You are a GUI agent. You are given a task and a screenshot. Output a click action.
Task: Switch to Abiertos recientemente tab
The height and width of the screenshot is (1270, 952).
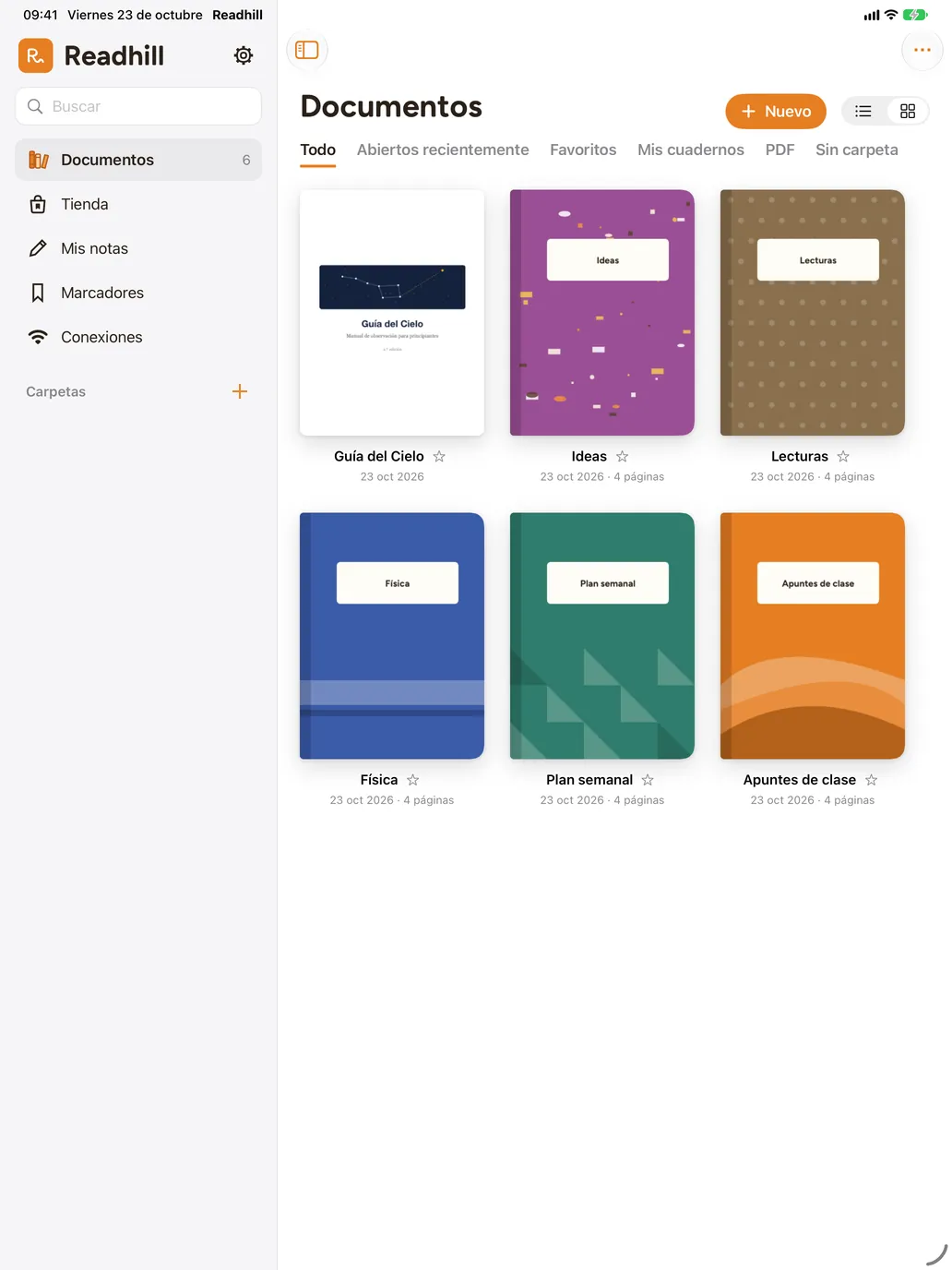[x=443, y=150]
